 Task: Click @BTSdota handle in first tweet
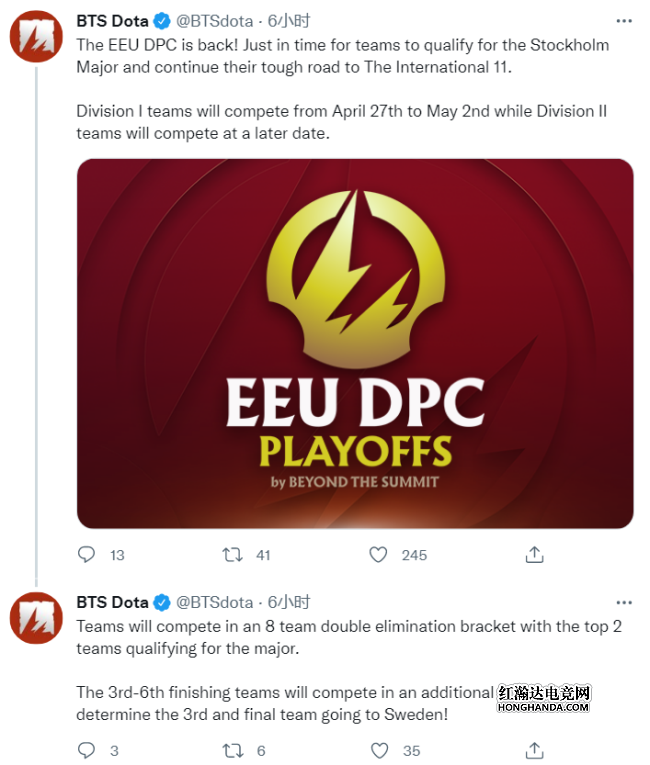tap(214, 21)
